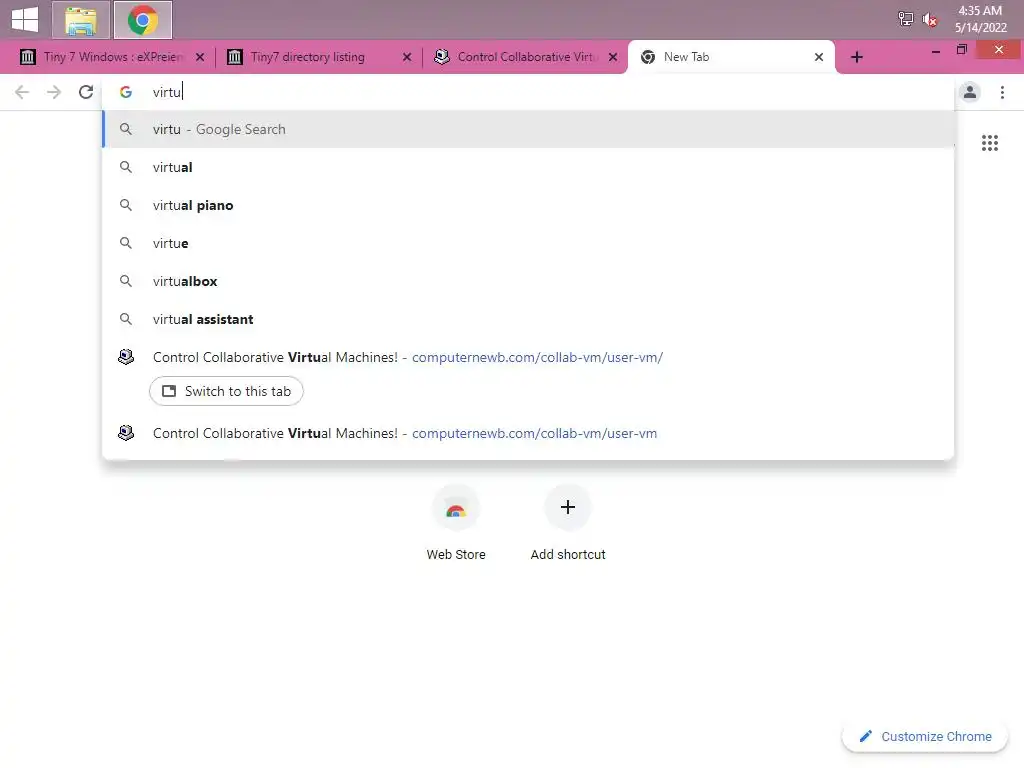The width and height of the screenshot is (1024, 768).
Task: Select the virtual suggestion
Action: [x=528, y=167]
